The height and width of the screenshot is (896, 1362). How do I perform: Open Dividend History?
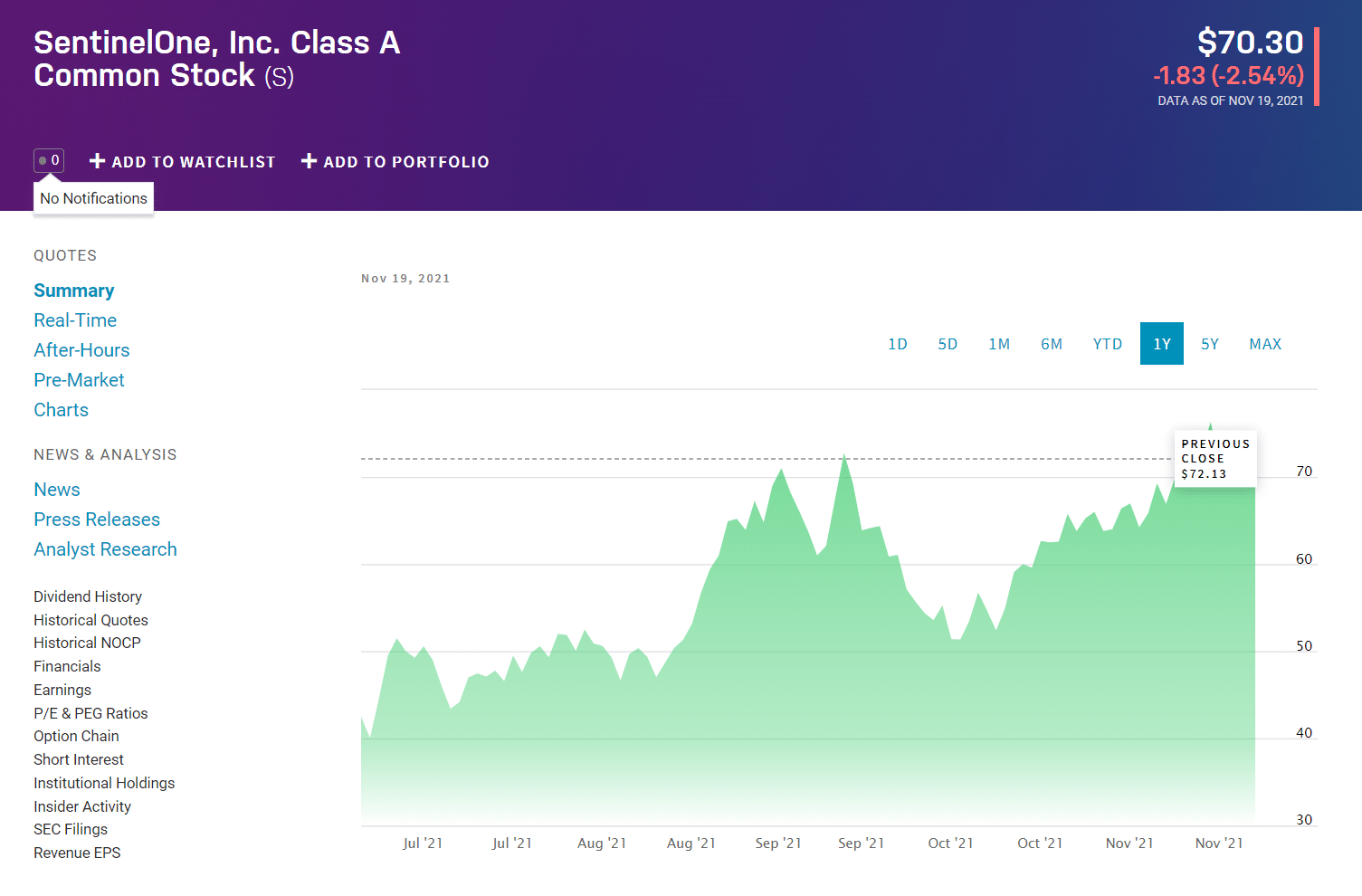(x=88, y=596)
